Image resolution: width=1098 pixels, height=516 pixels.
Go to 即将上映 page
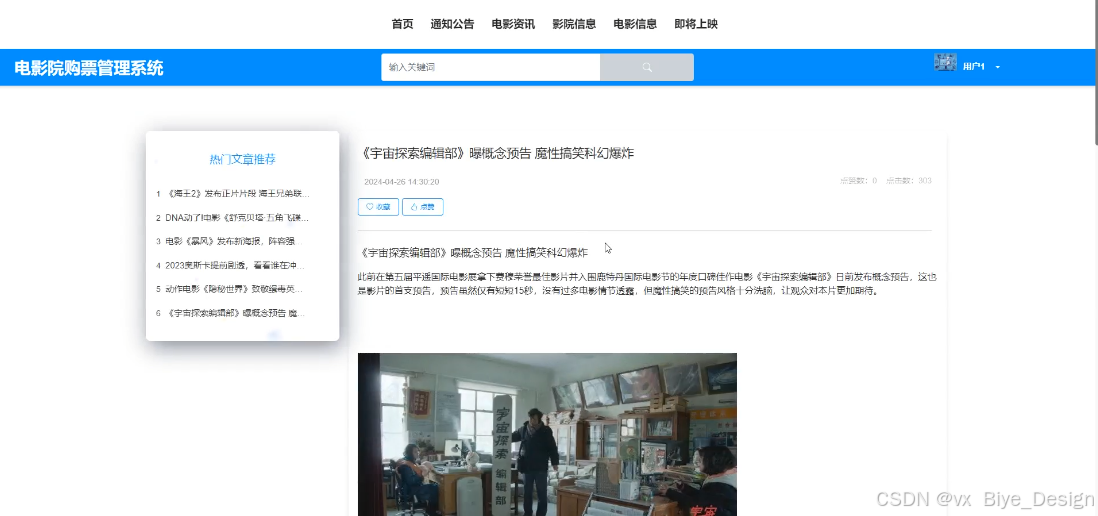click(696, 24)
